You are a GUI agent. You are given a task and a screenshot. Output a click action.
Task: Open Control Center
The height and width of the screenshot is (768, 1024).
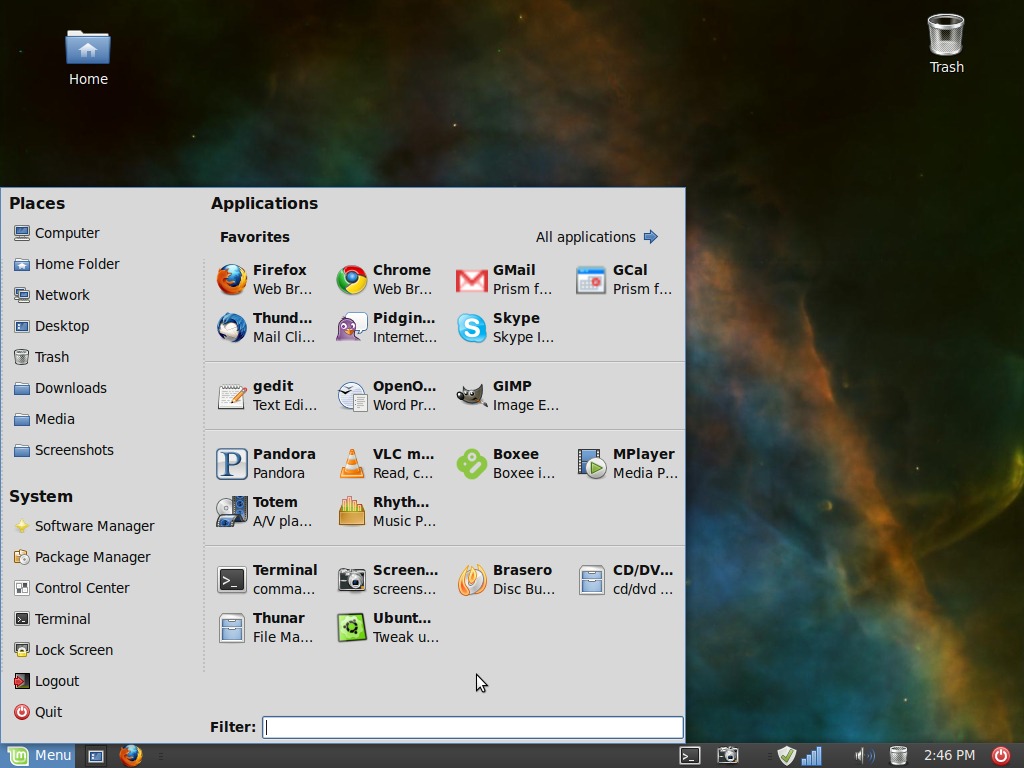(x=72, y=588)
